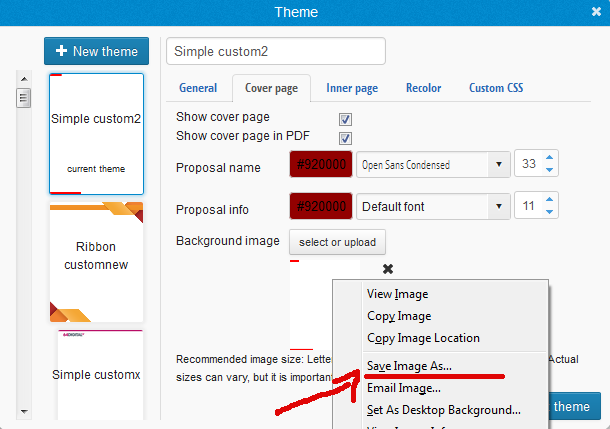The image size is (610, 429).
Task: Open the Custom CSS tab
Action: (496, 88)
